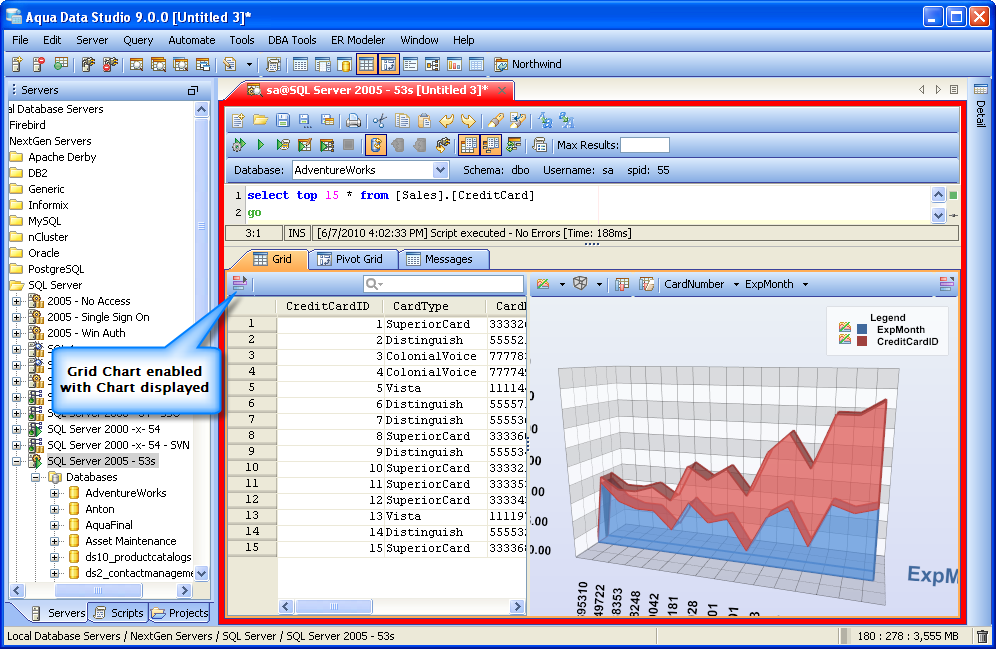Click the Northwind toolbar button

pos(528,64)
